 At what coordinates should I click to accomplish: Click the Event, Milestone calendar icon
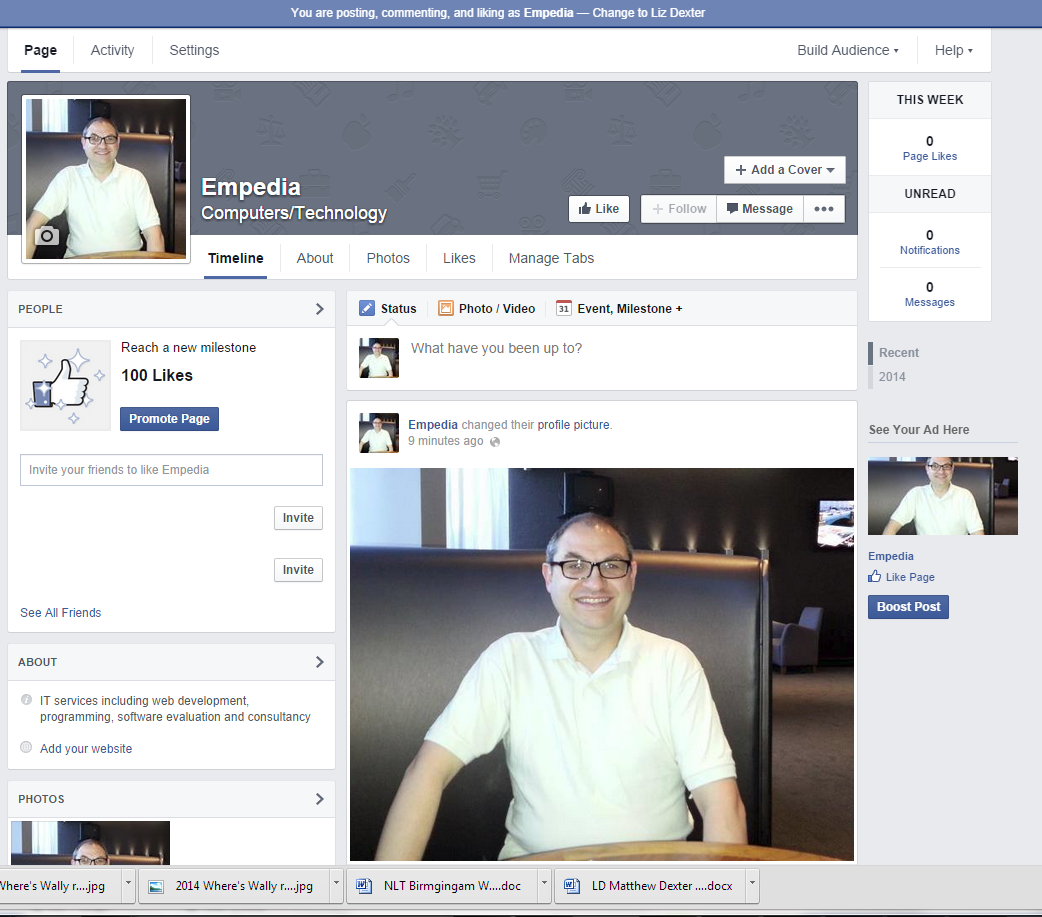point(564,309)
